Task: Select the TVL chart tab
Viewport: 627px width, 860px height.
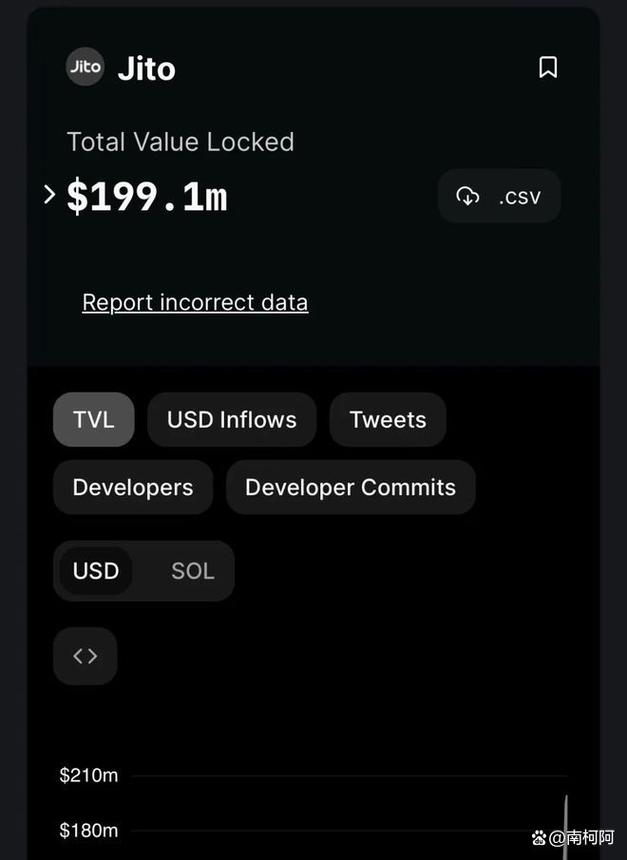Action: pyautogui.click(x=94, y=420)
